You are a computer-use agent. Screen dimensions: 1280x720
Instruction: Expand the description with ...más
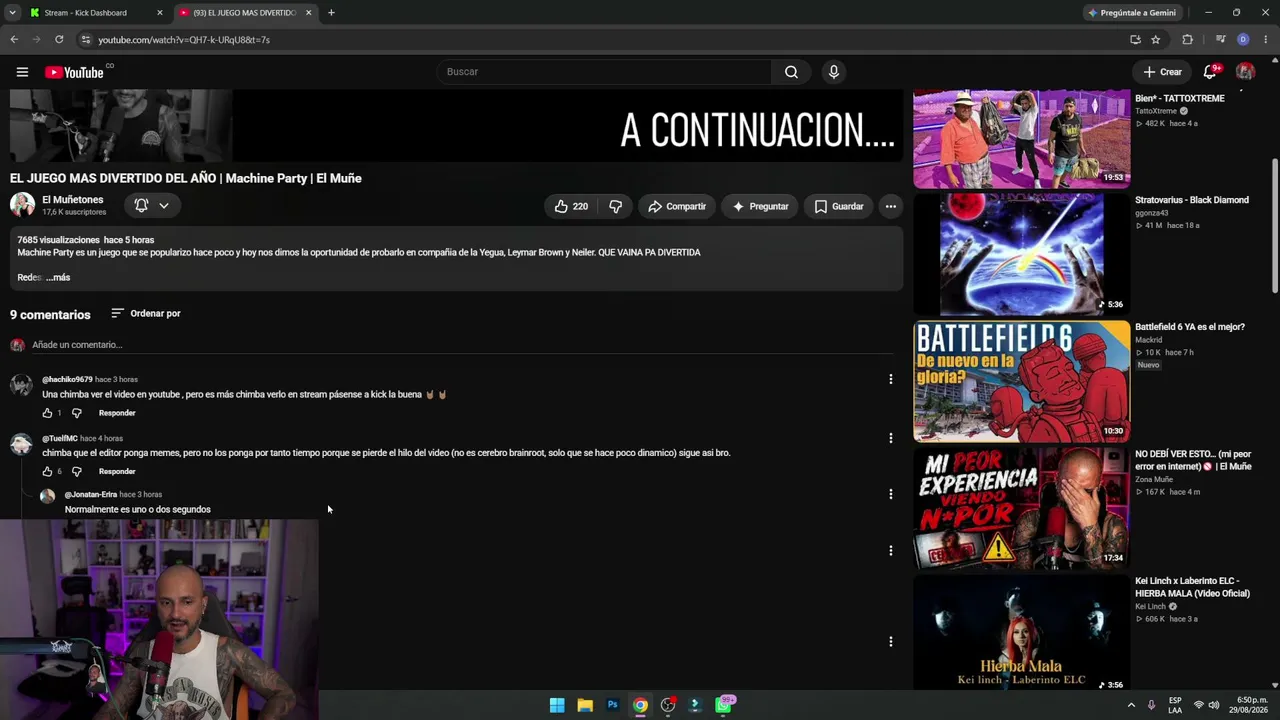[x=58, y=277]
